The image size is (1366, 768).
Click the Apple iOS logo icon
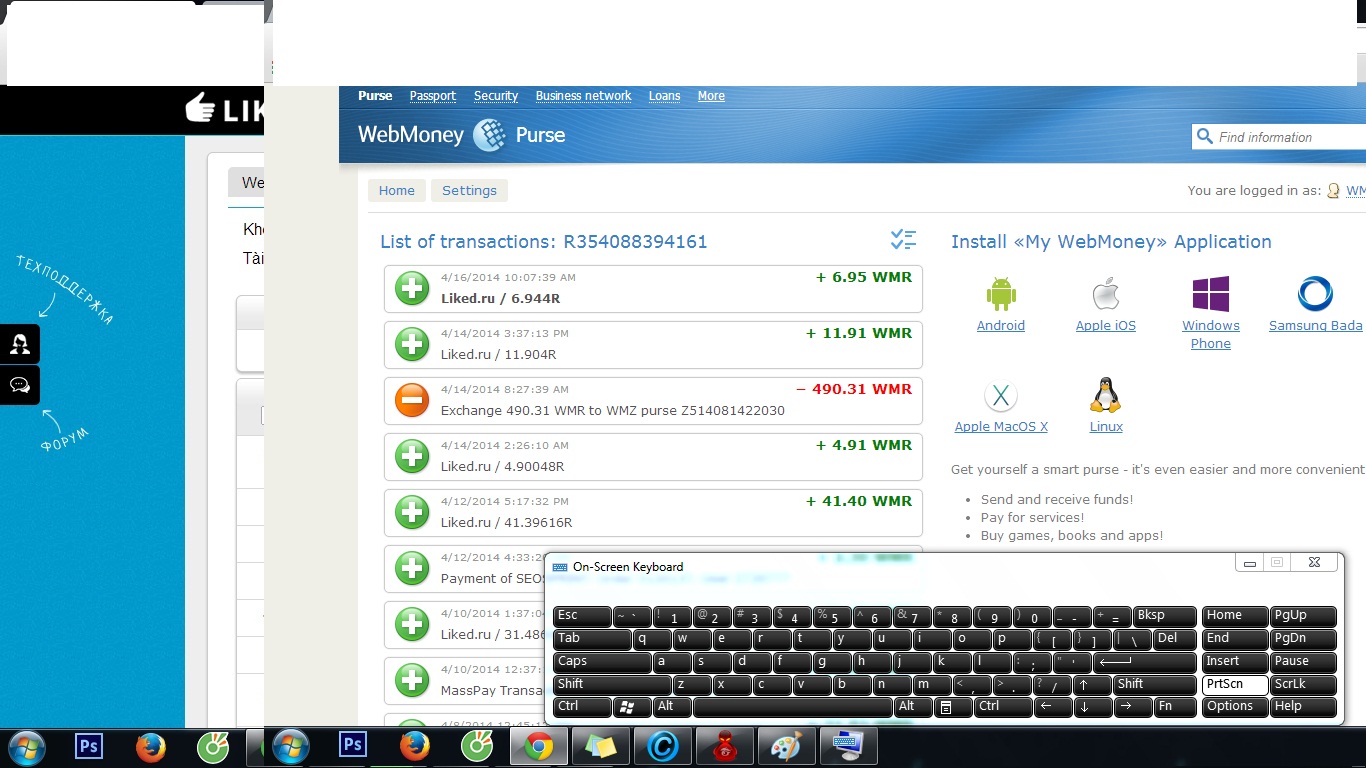point(1105,294)
